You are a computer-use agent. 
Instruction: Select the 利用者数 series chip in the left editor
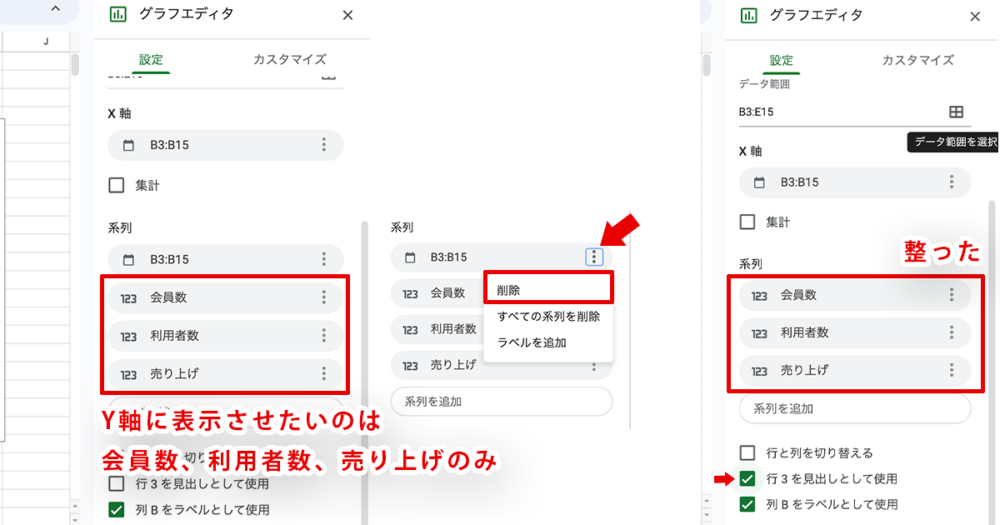226,336
